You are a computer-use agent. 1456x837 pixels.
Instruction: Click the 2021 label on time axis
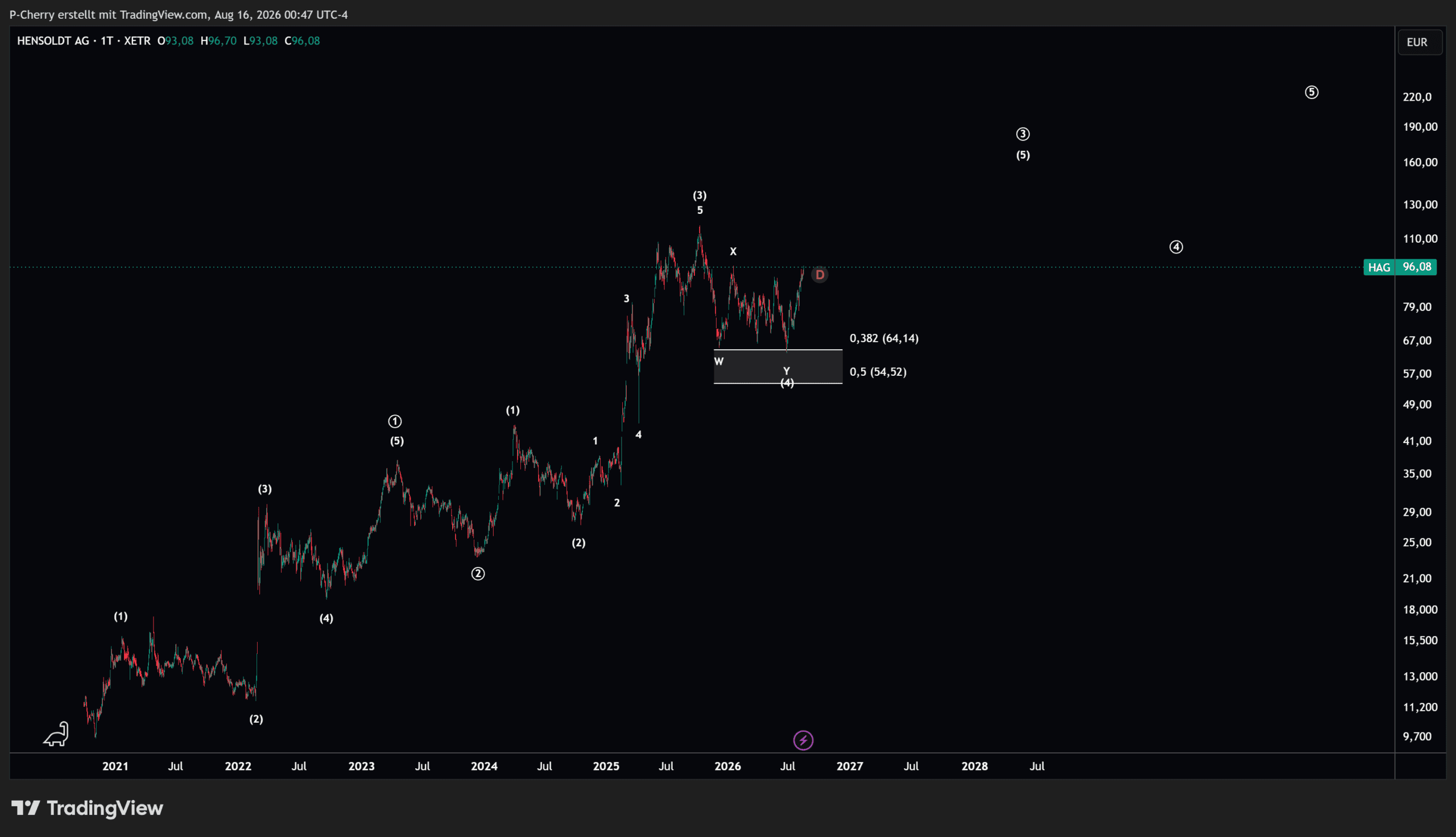[x=115, y=766]
